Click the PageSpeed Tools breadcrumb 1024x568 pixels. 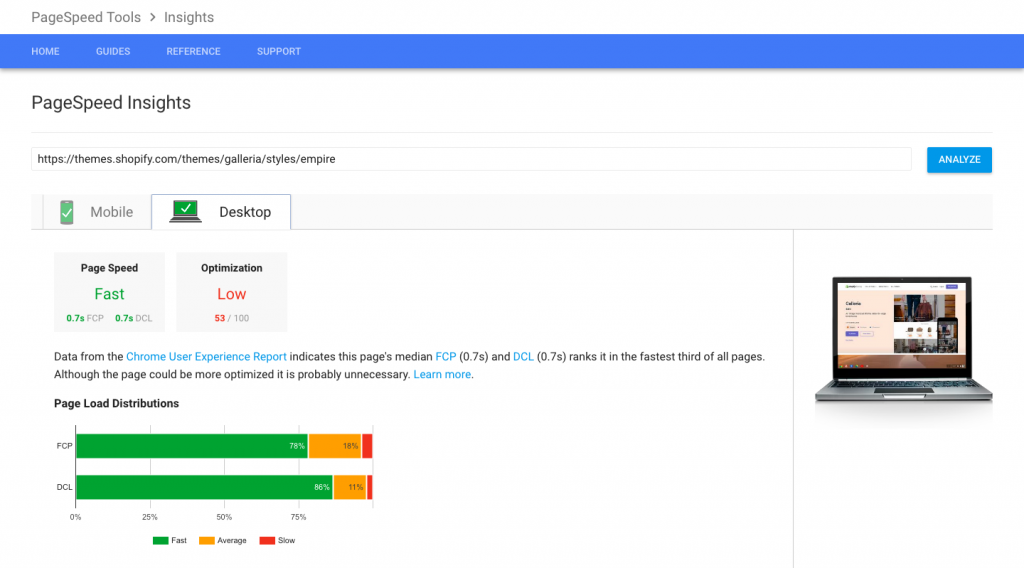[85, 17]
